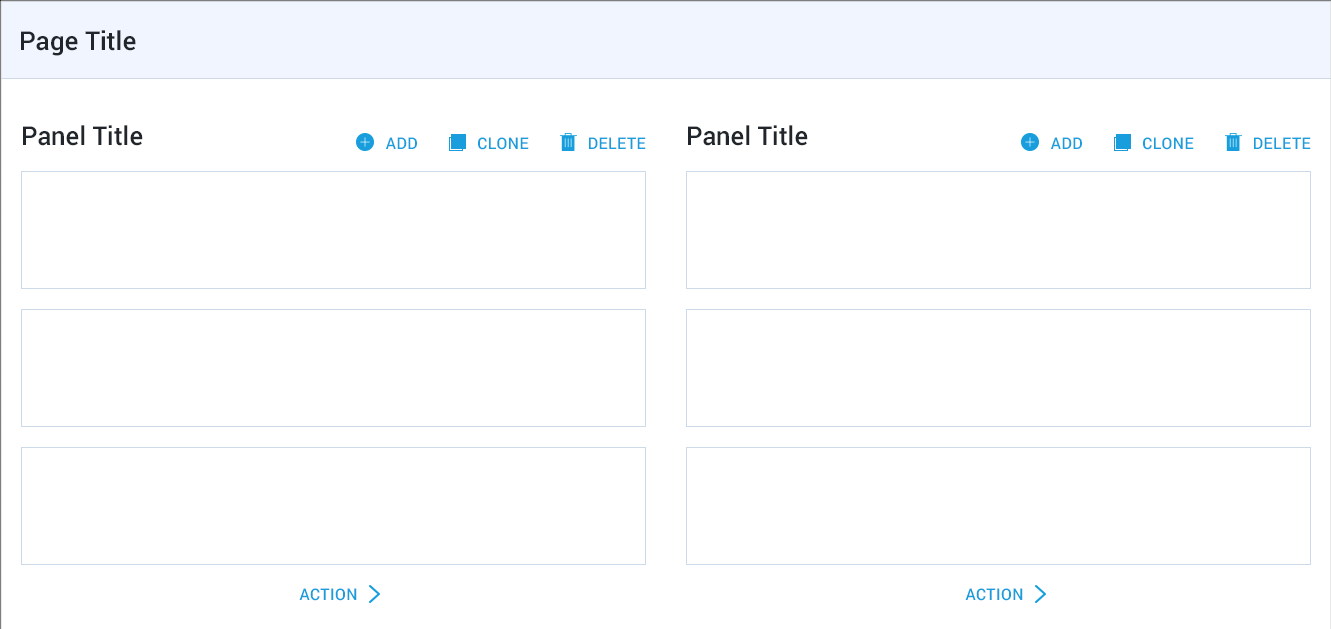Click the CLONE label in the right panel toolbar
The width and height of the screenshot is (1331, 629).
[x=1167, y=143]
